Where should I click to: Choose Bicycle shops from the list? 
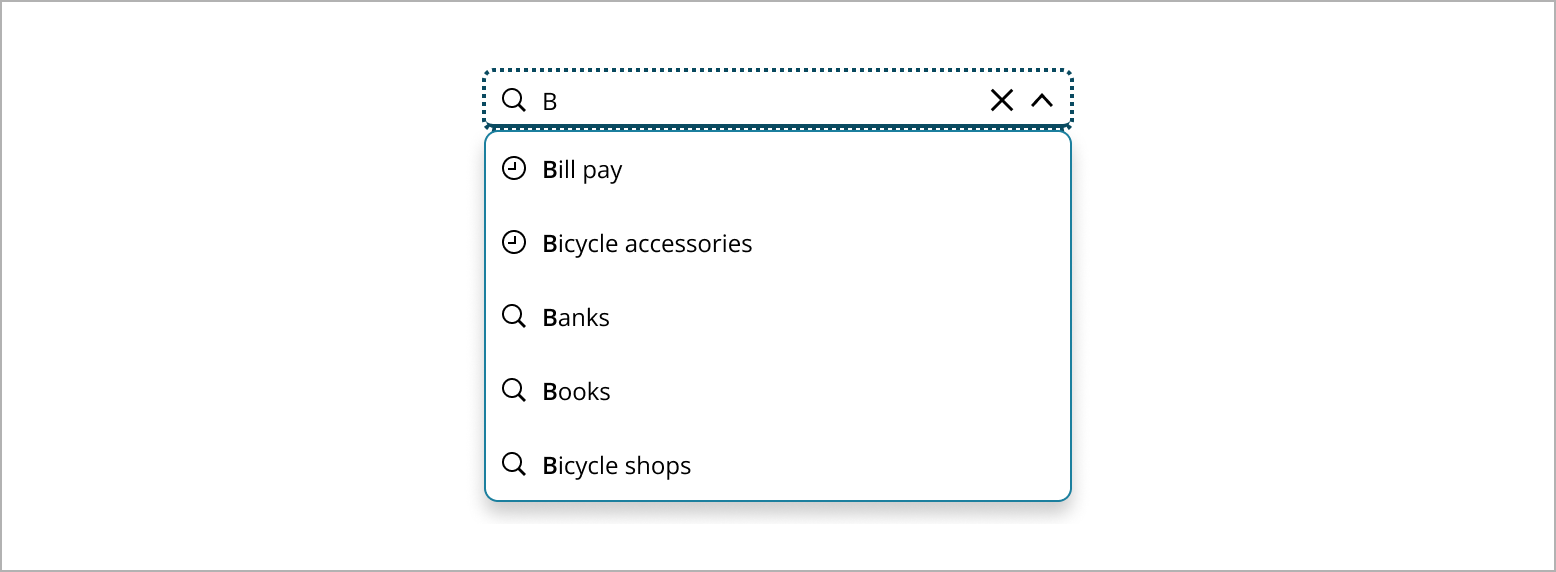617,466
